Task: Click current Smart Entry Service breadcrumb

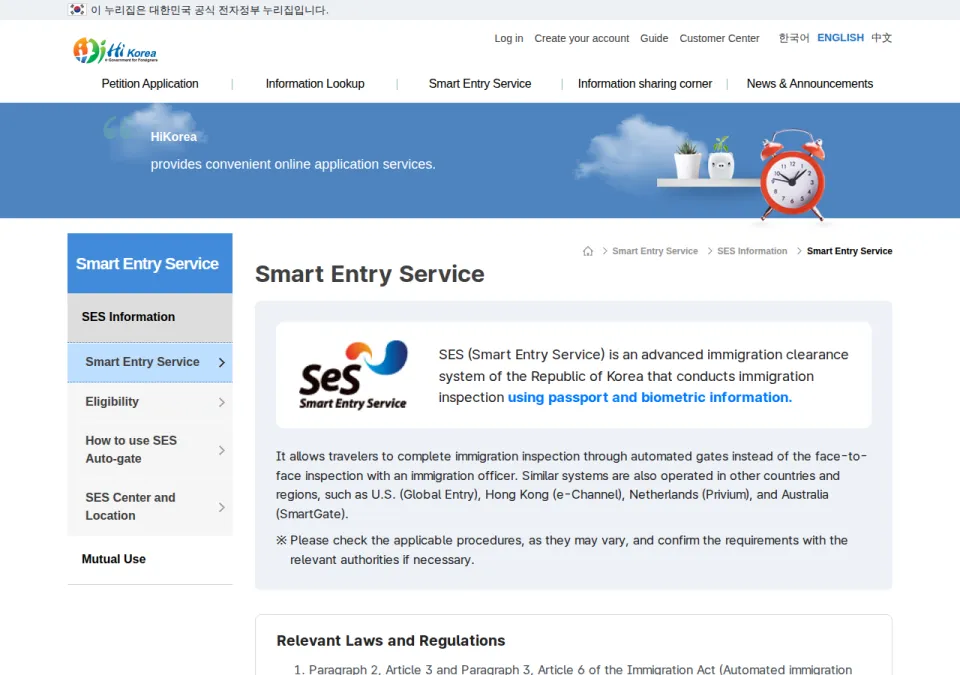Action: (x=849, y=251)
